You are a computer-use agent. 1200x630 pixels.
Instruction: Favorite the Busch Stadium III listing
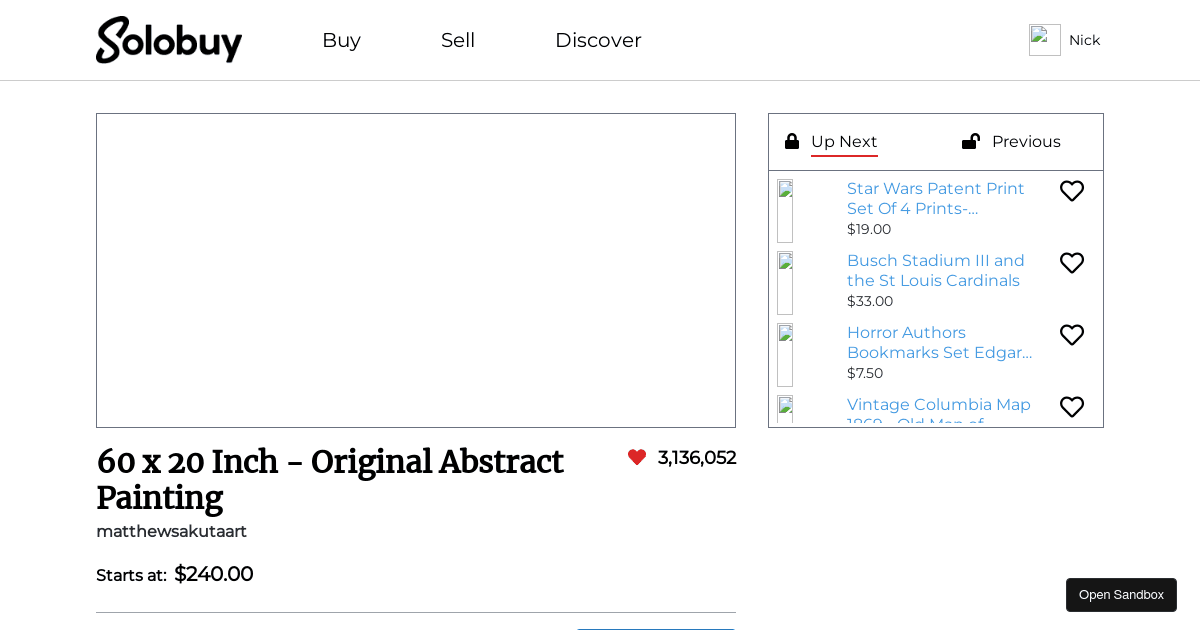click(1072, 263)
